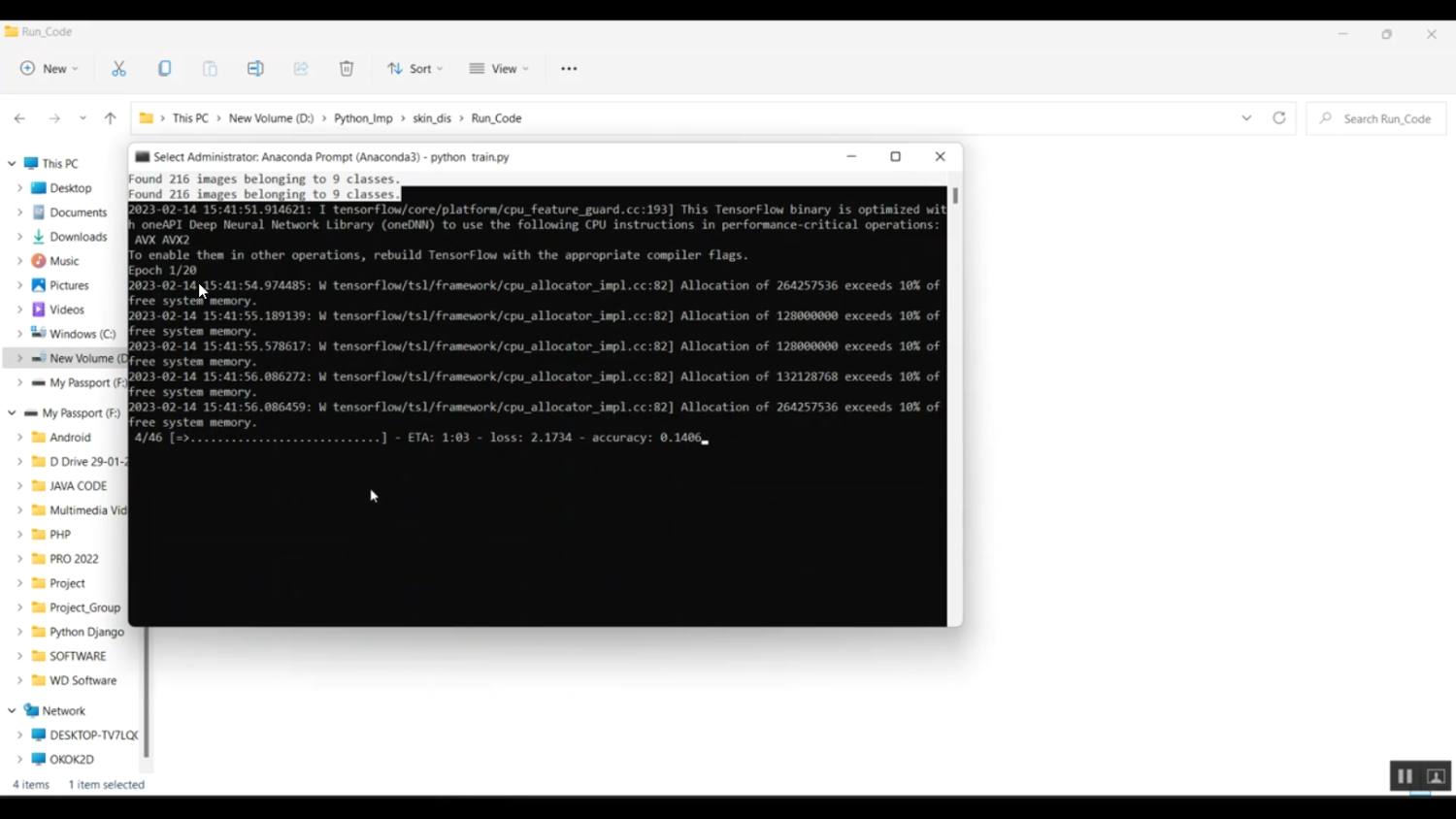Viewport: 1456px width, 819px height.
Task: Click the pause icon at bottom right
Action: (1405, 776)
